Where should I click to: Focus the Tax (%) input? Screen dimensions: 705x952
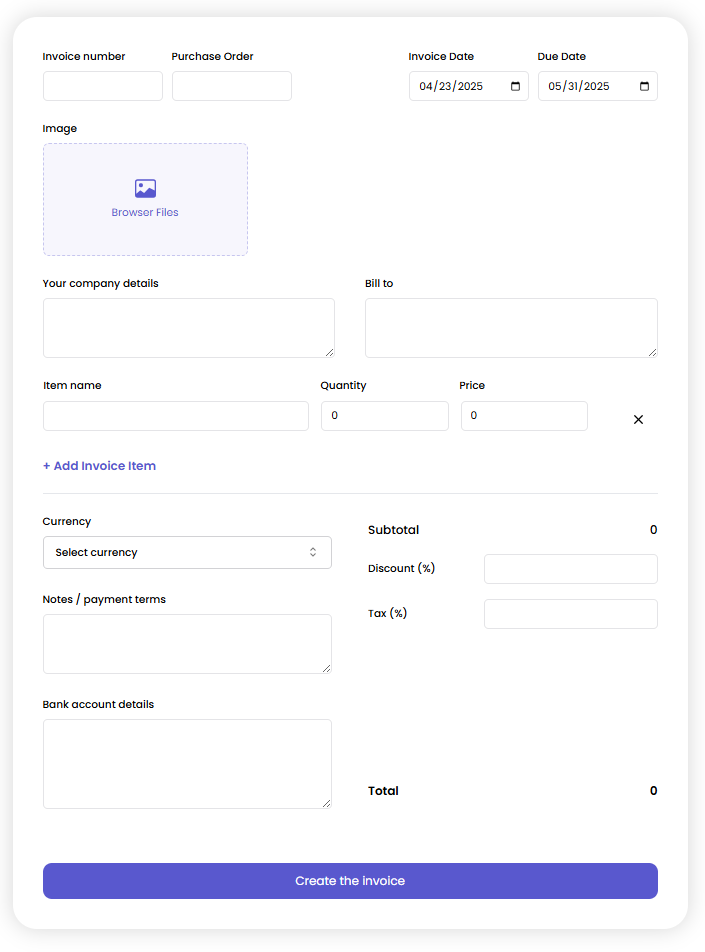tap(570, 614)
